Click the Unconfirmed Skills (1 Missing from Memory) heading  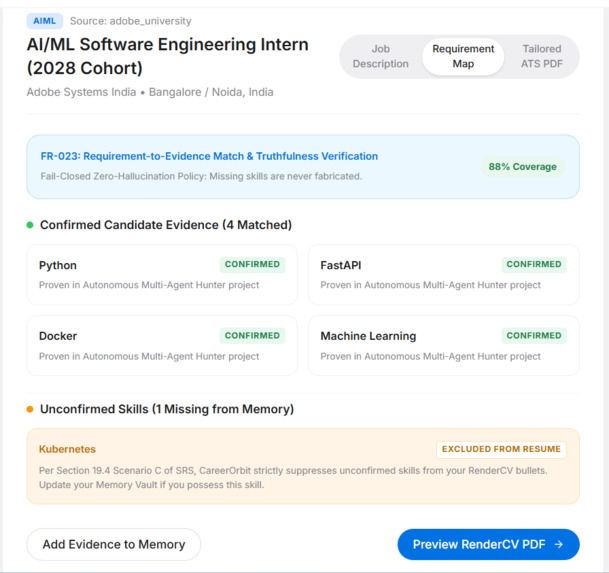point(167,409)
